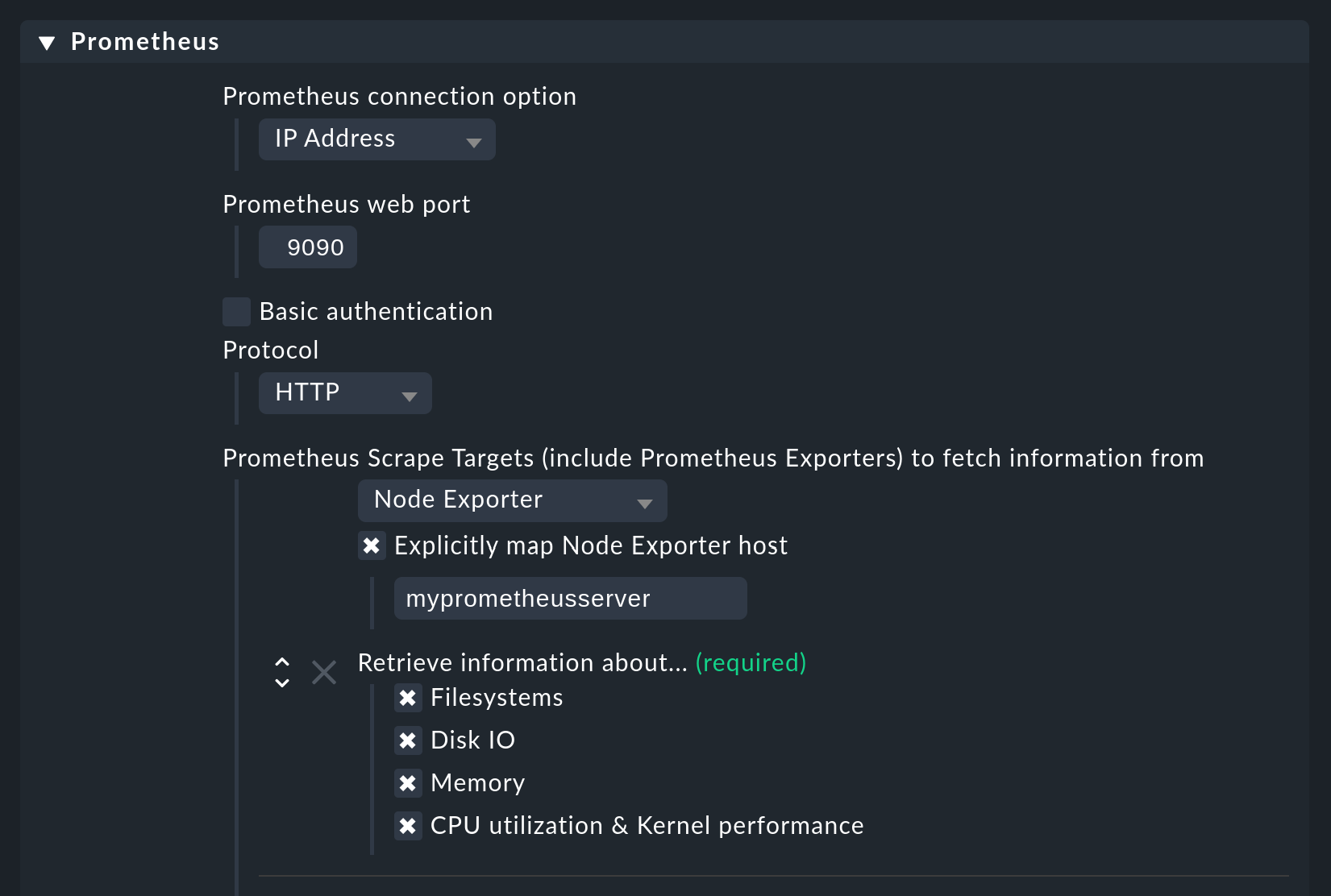1331x896 pixels.
Task: Uncheck Explicitly map Node Exporter host
Action: pos(372,545)
